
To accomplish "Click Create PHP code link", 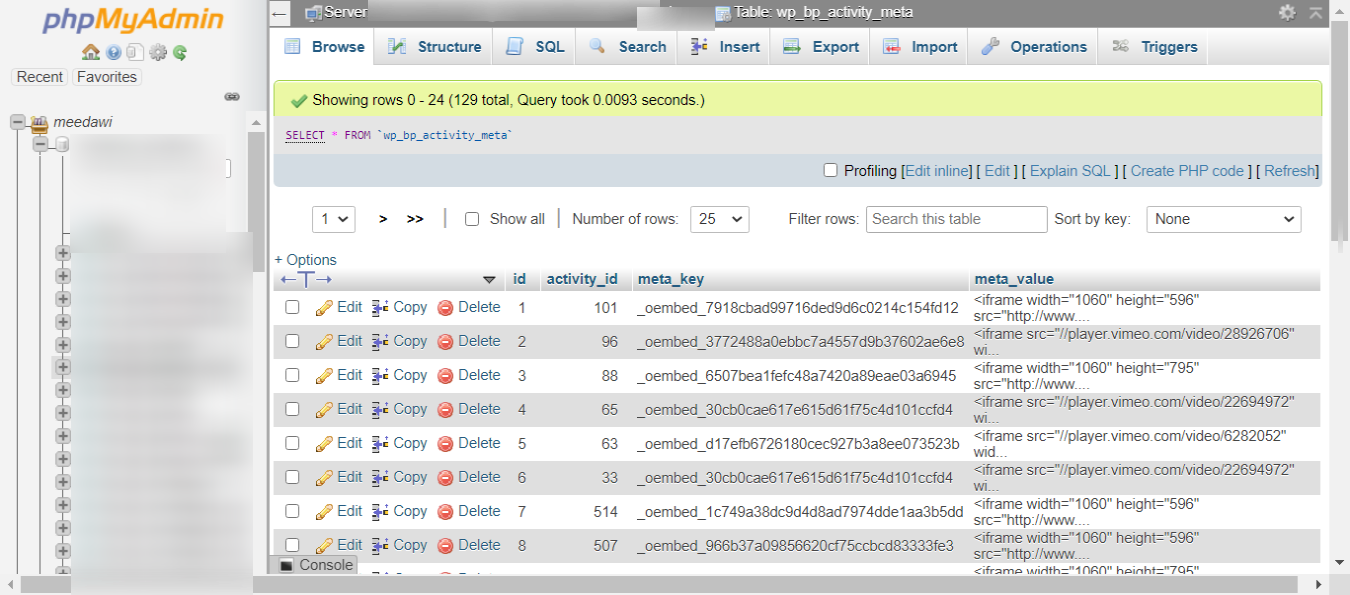I will [x=1187, y=171].
